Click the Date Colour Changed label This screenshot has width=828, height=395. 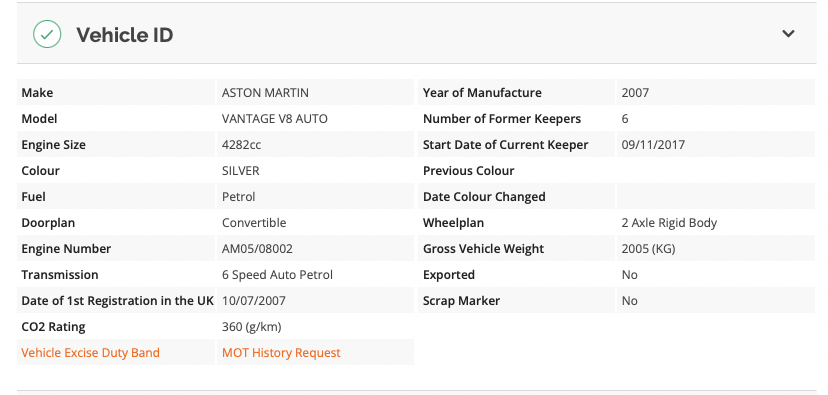point(484,196)
